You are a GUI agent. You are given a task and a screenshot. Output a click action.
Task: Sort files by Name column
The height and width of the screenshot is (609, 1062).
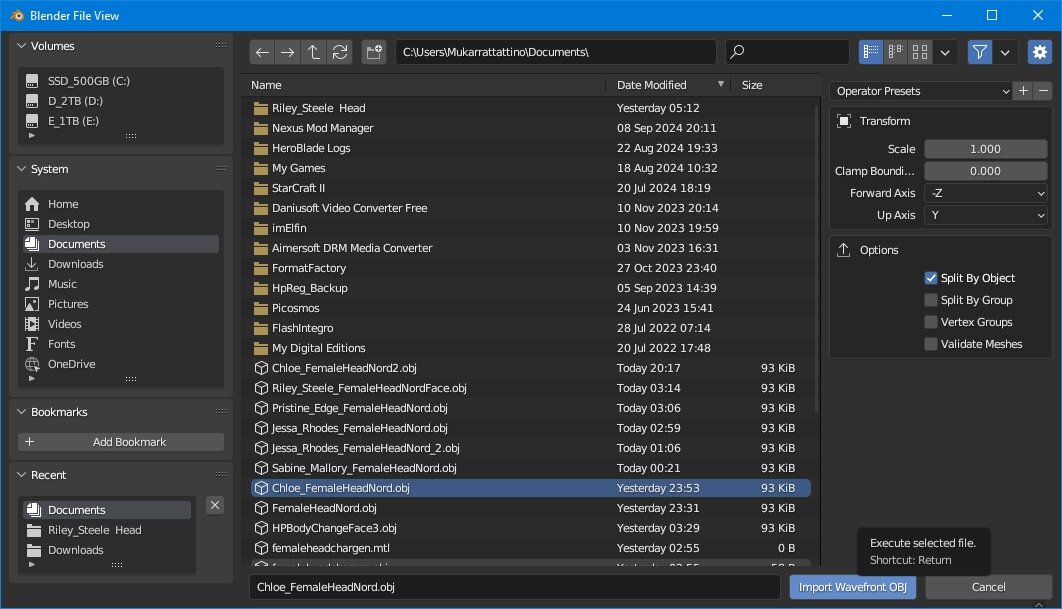click(266, 85)
